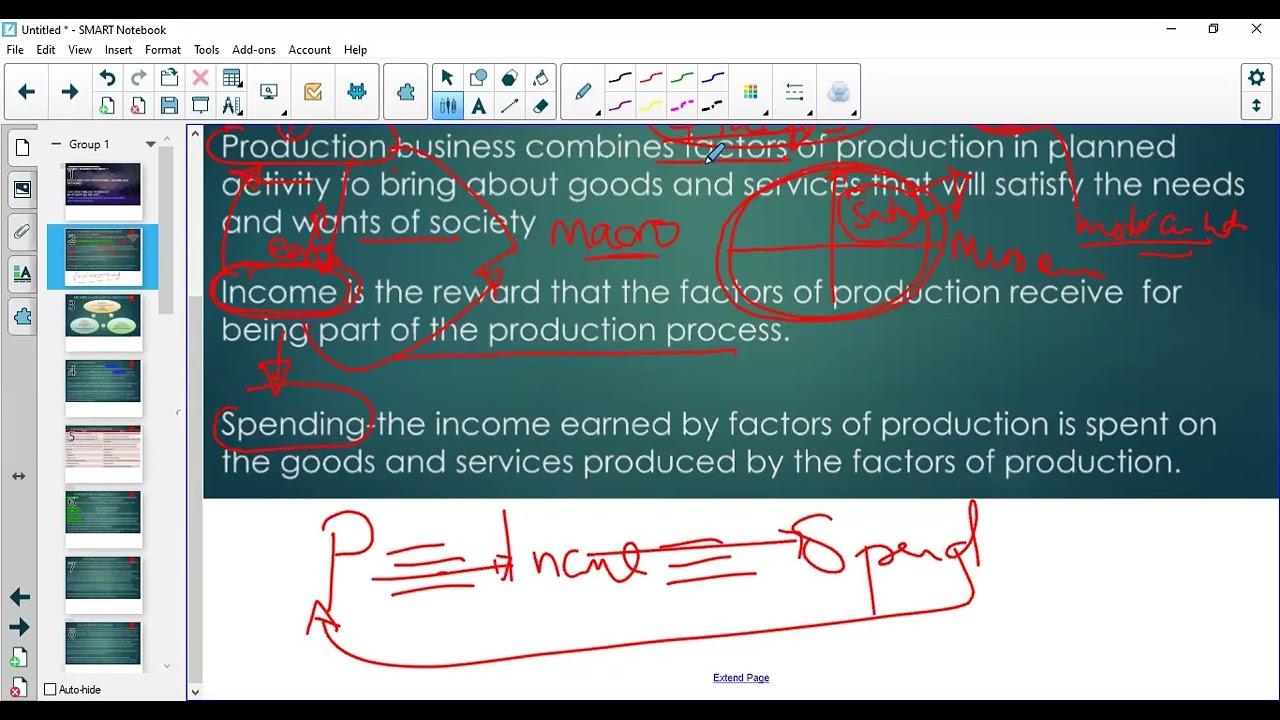Open the transparency dropdown
This screenshot has height=720, width=1280.
[838, 92]
